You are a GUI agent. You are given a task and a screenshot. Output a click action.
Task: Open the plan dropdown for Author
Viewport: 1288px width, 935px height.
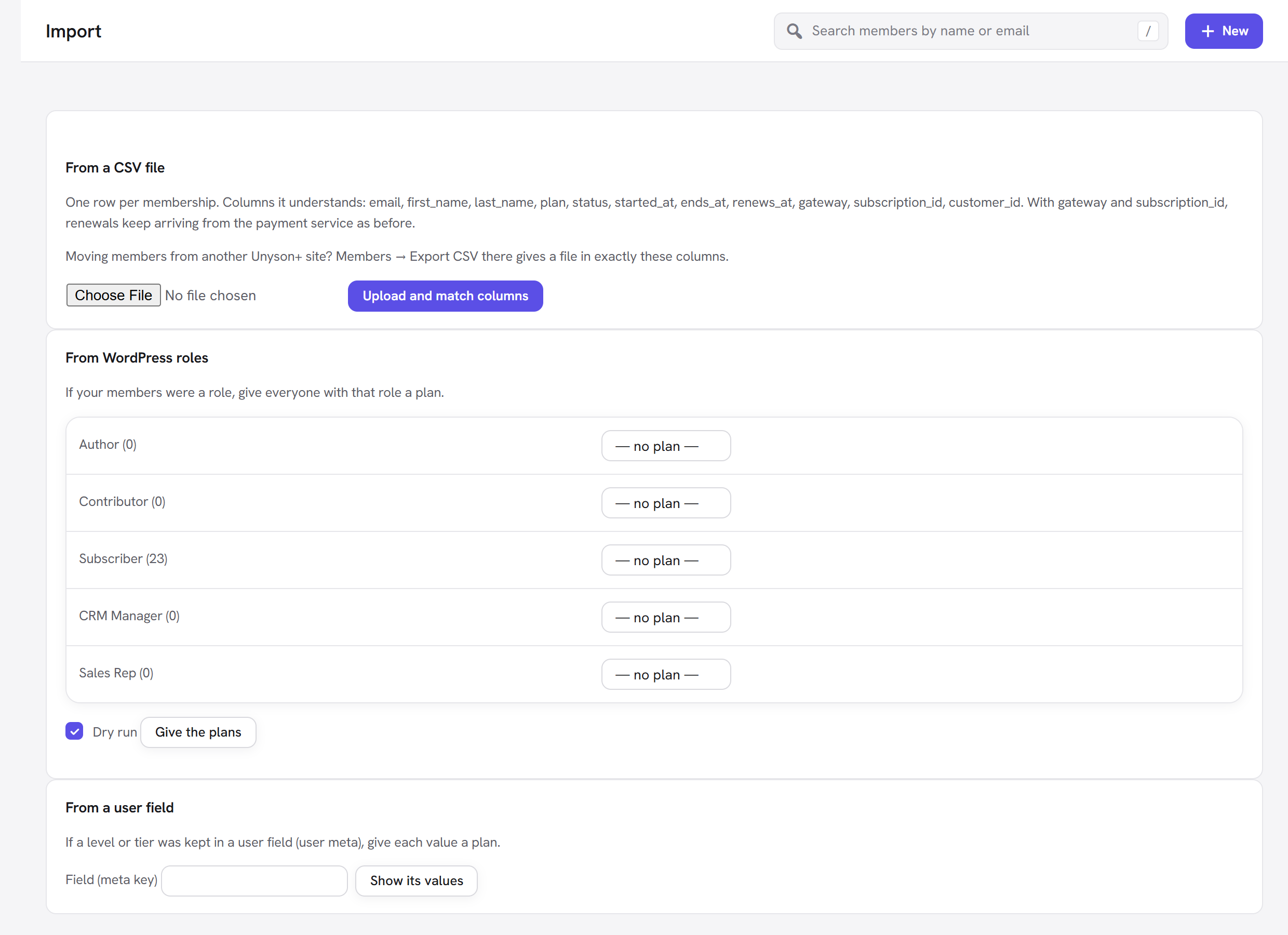point(666,446)
